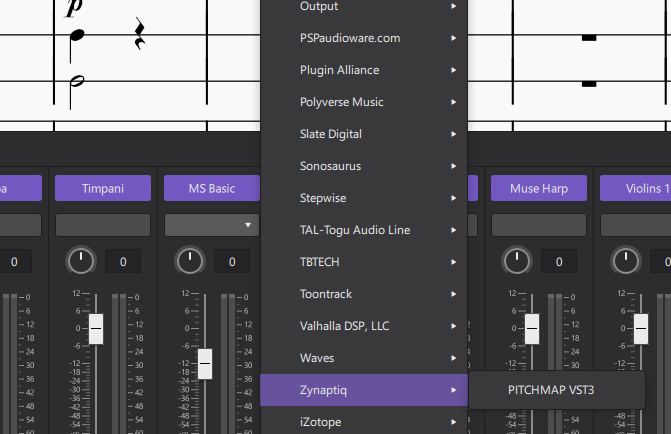Open the Waves submenu
The image size is (671, 434).
[x=364, y=358]
